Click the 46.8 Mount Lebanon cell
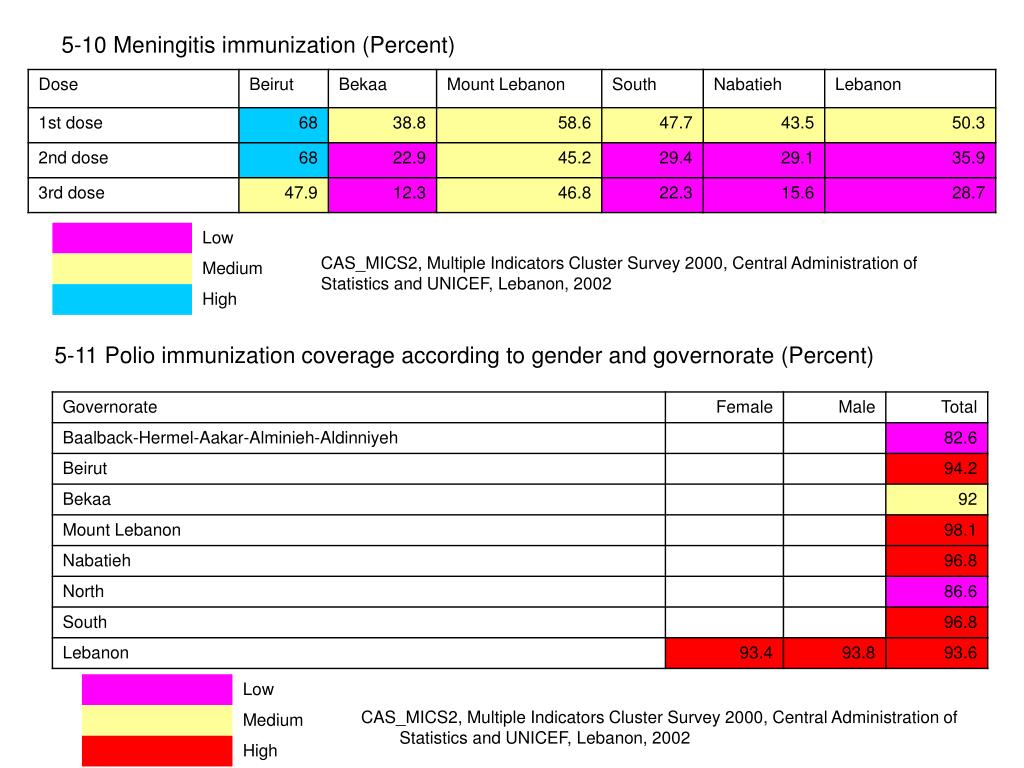This screenshot has height=768, width=1024. pyautogui.click(x=519, y=195)
